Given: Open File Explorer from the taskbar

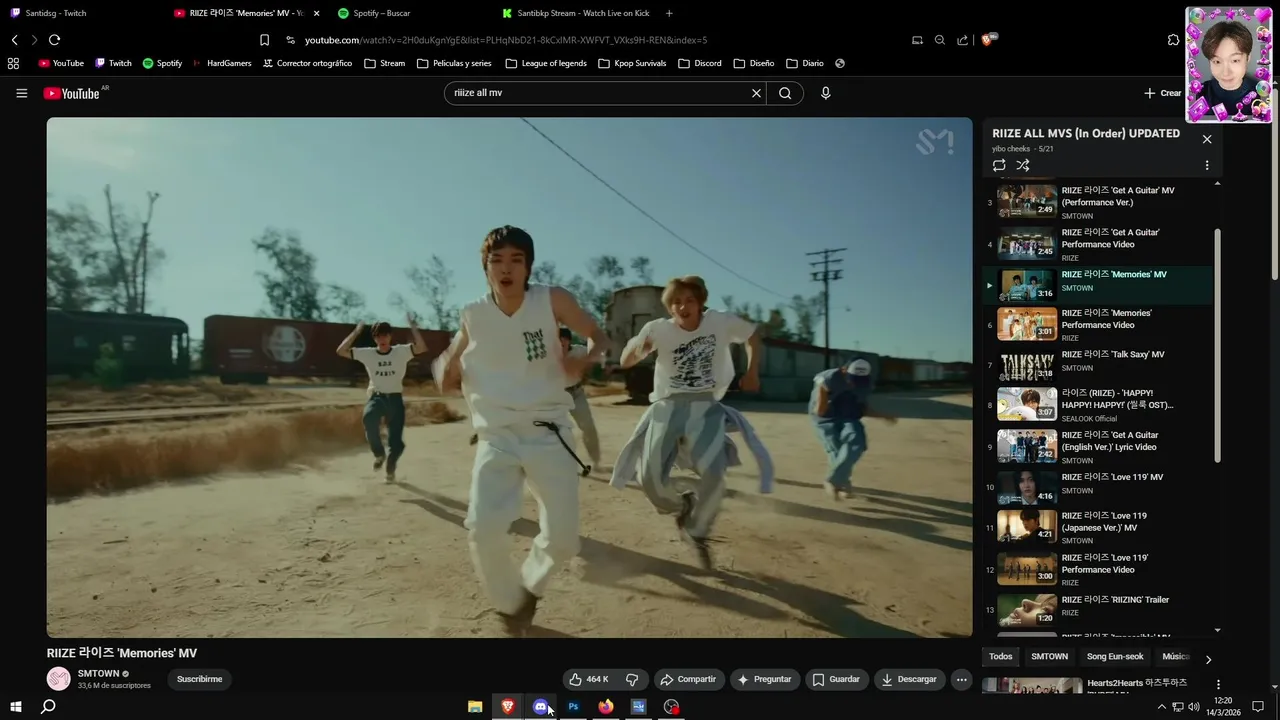Looking at the screenshot, I should [x=475, y=707].
